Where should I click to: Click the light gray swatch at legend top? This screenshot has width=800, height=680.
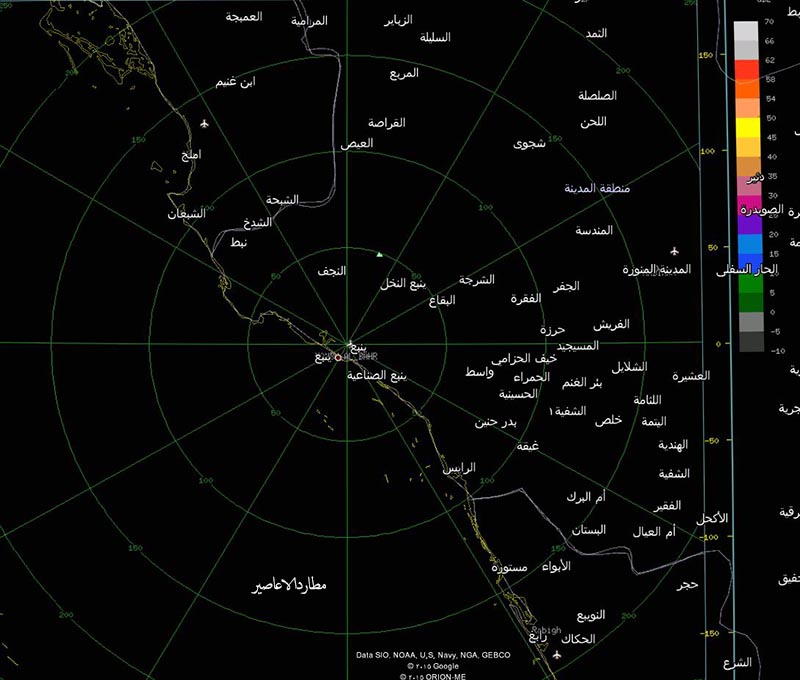pos(746,31)
